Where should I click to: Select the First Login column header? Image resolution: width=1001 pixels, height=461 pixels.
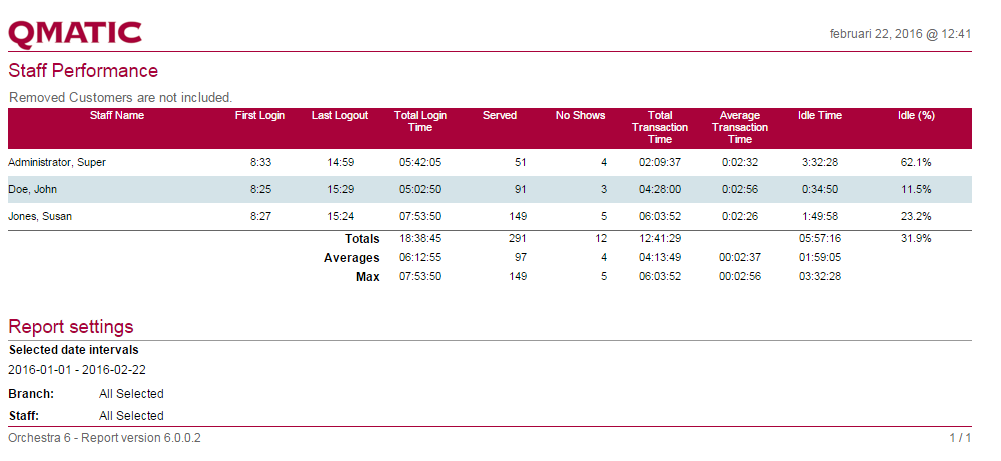point(260,116)
